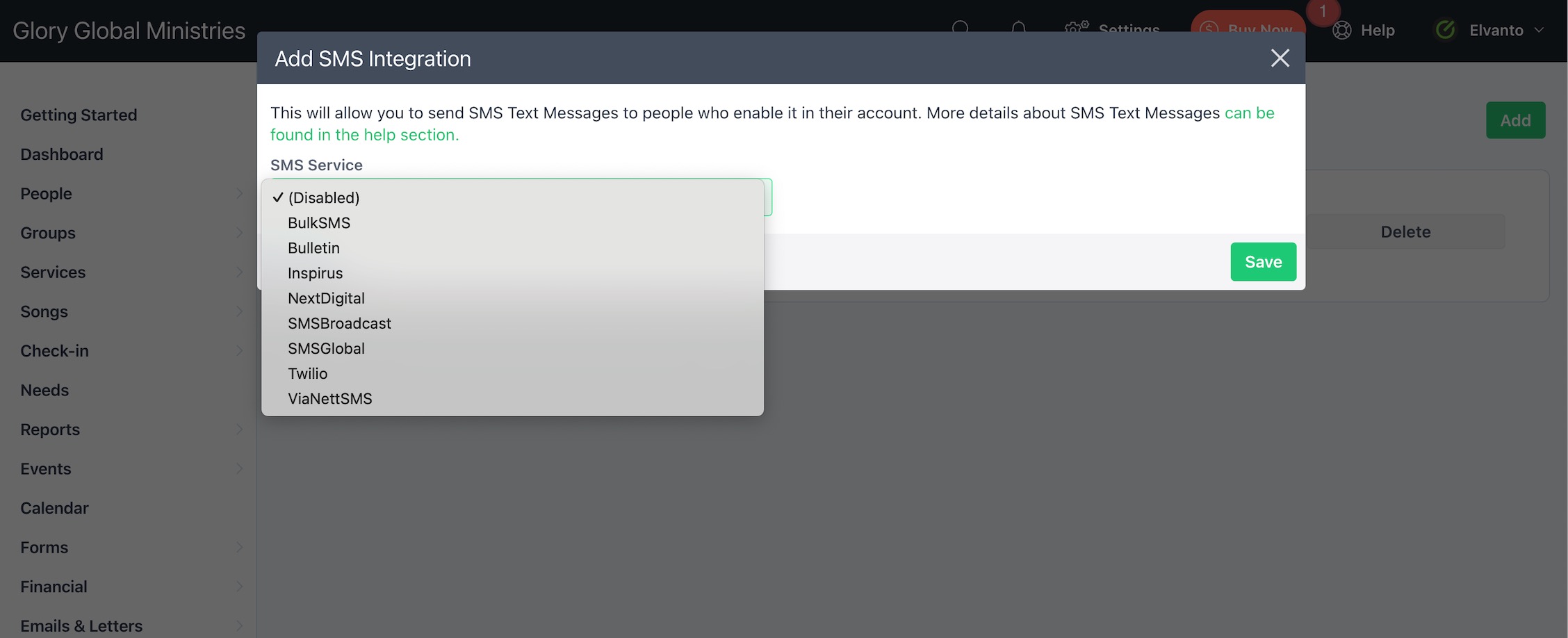Open the Help menu
Viewport: 1568px width, 638px height.
coord(1364,31)
